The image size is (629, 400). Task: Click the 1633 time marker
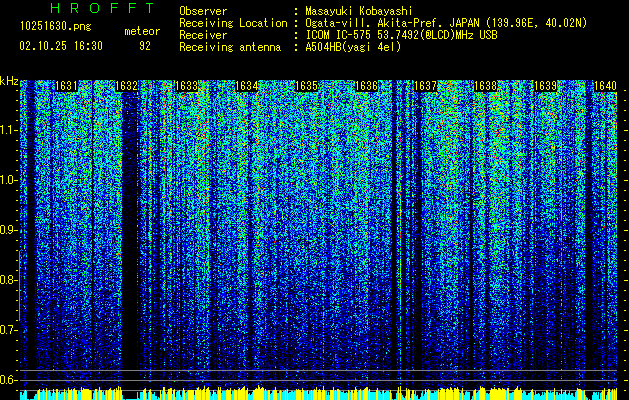(x=187, y=86)
